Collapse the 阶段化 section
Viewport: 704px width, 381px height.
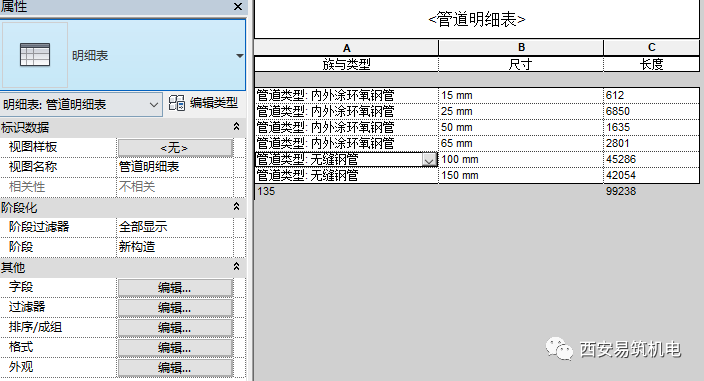(237, 207)
